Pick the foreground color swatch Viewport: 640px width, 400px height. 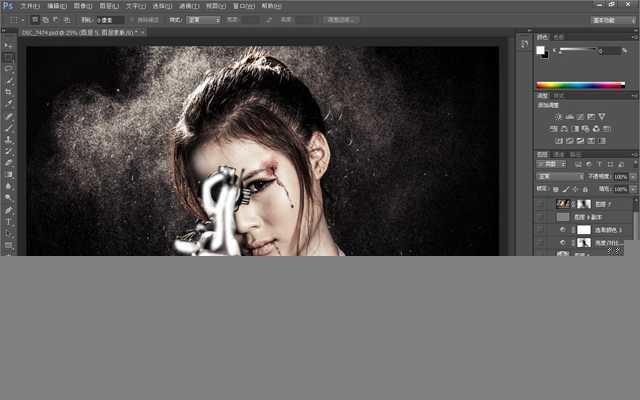tap(540, 50)
